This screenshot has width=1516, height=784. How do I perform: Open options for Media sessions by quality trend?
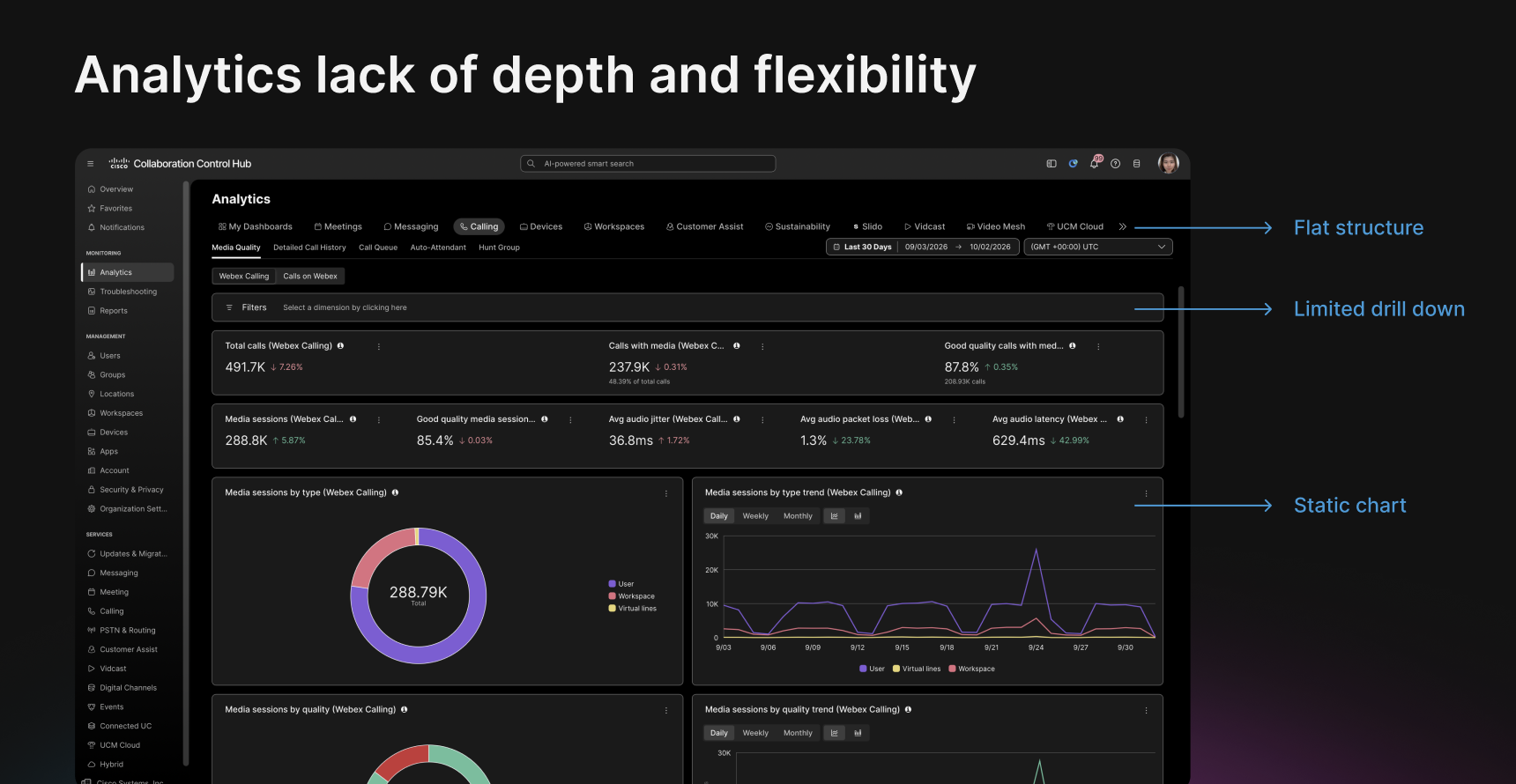1146,710
